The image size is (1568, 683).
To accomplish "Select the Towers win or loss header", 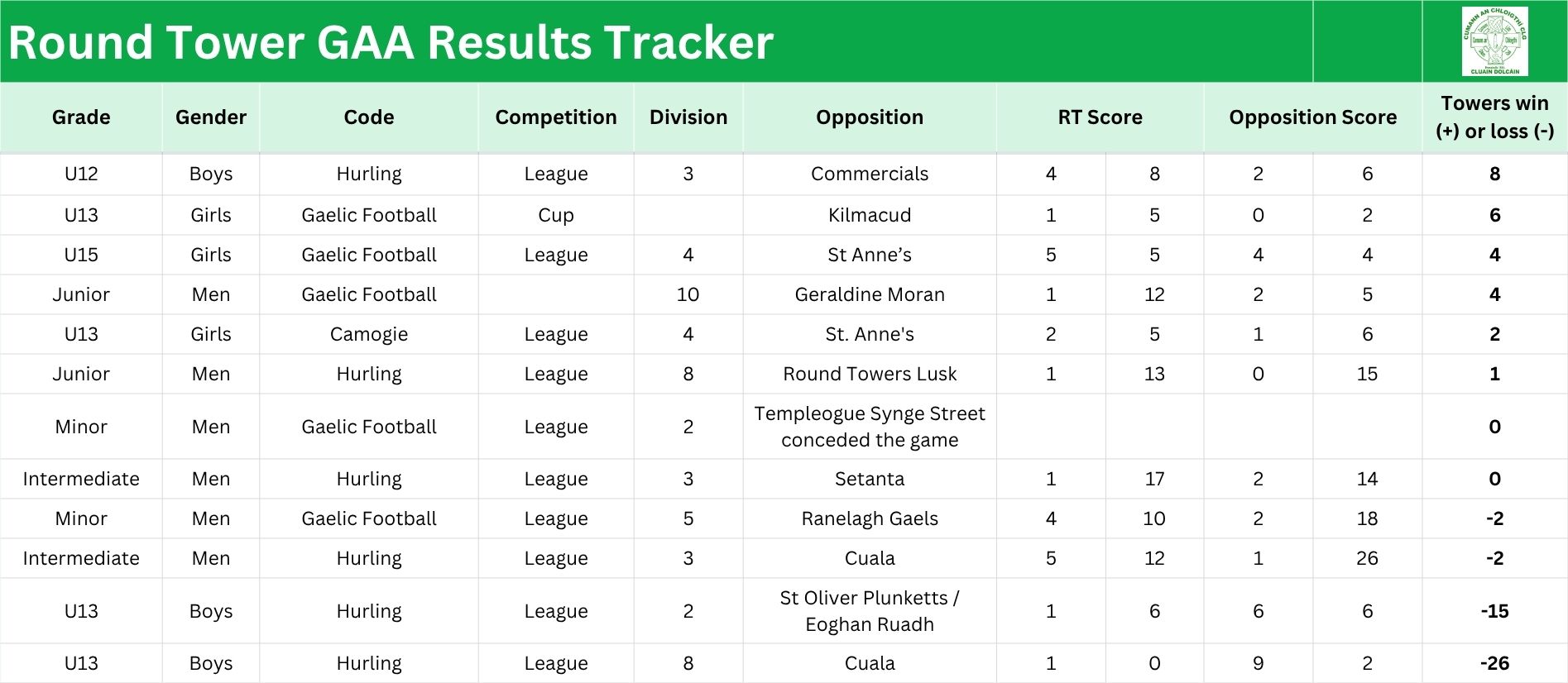I will 1494,117.
